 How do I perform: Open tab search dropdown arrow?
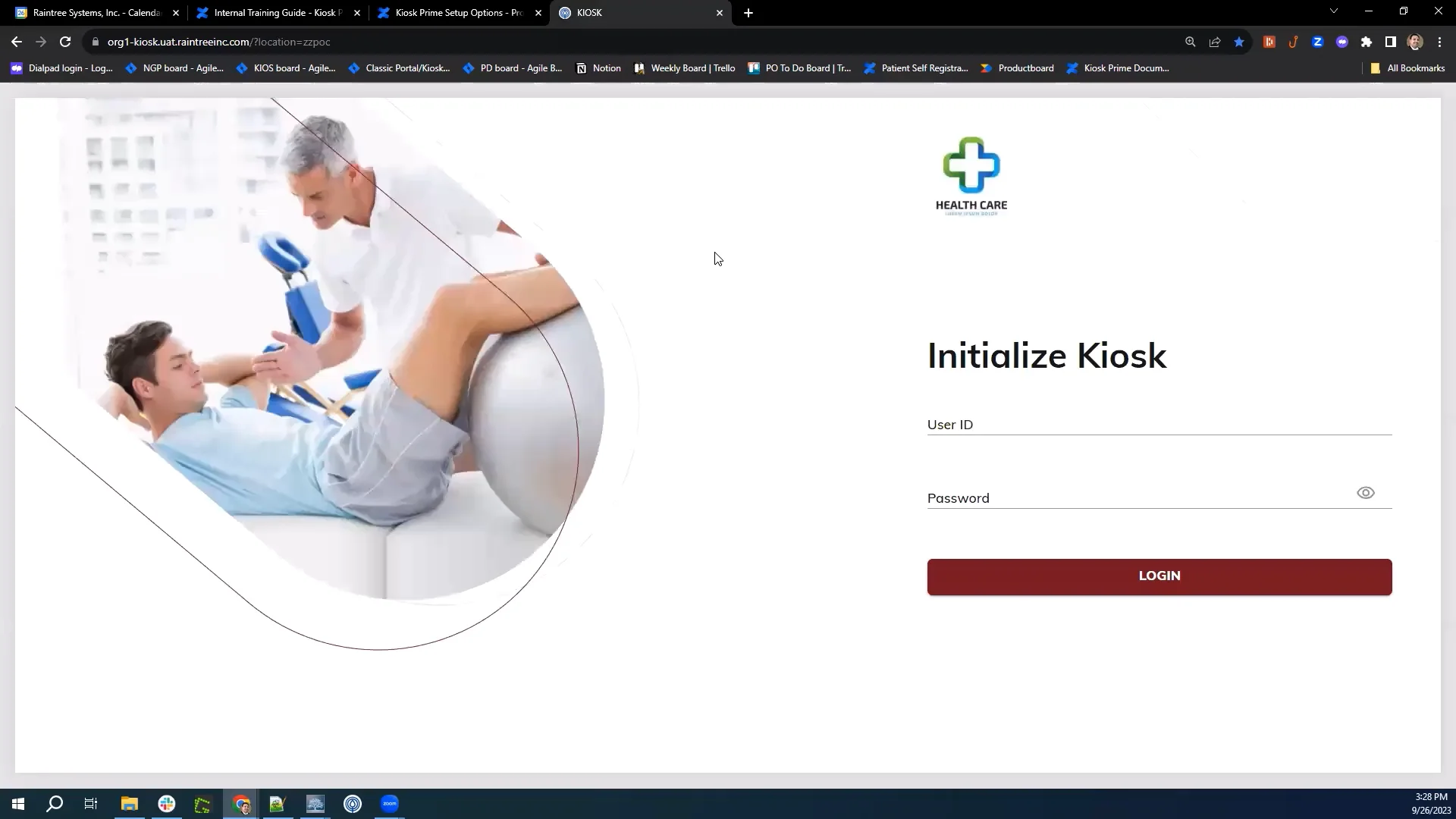[x=1333, y=11]
